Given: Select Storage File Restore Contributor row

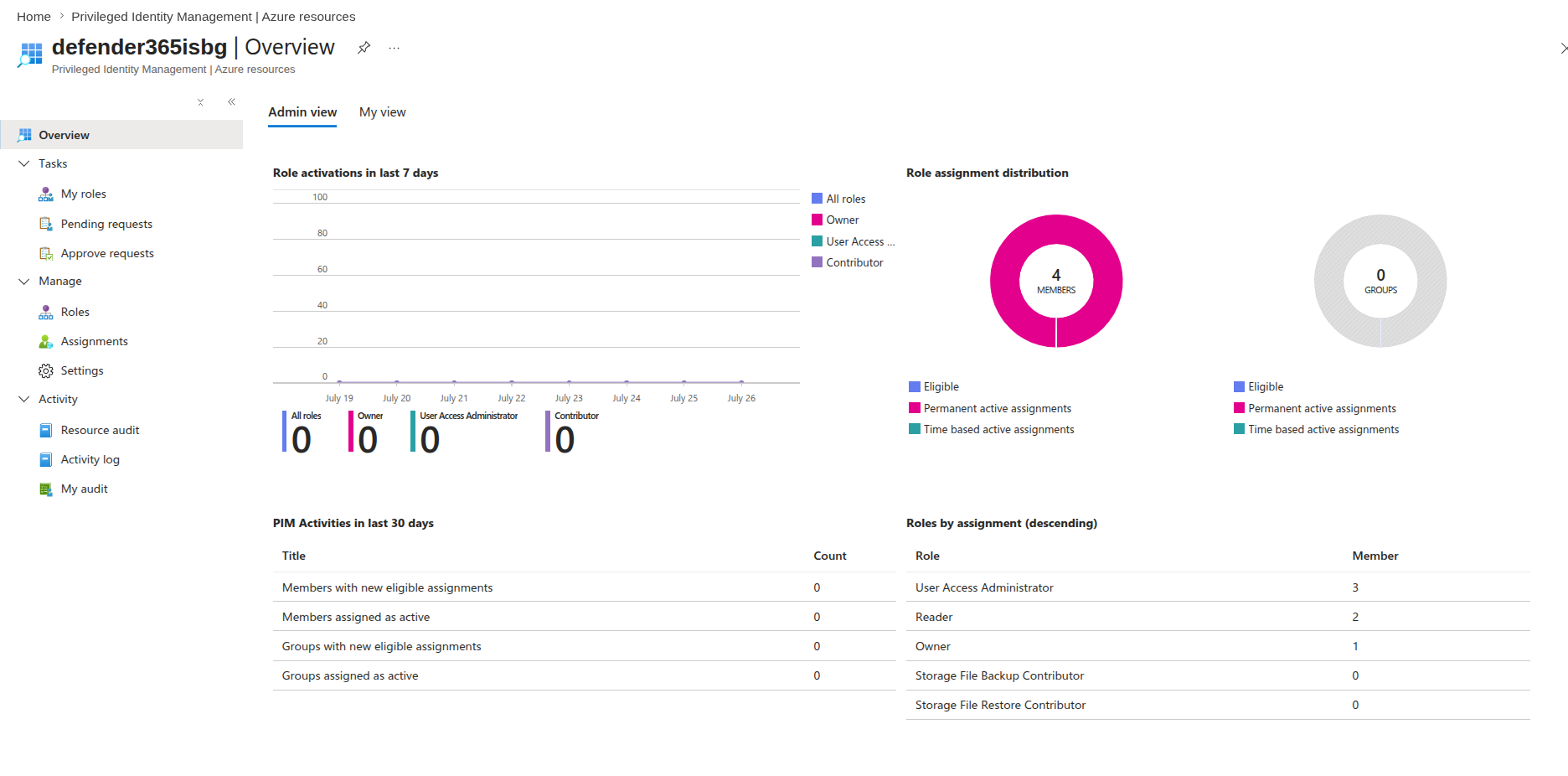Looking at the screenshot, I should (x=1218, y=705).
